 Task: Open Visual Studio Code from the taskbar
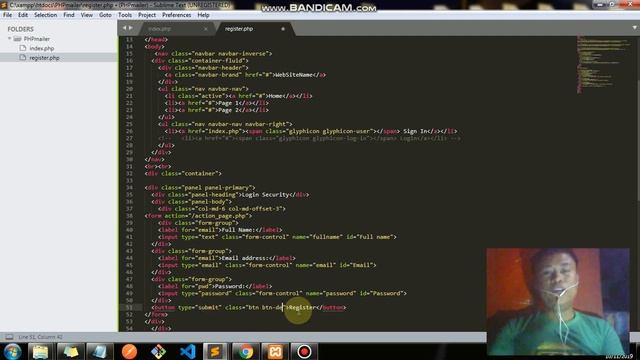click(188, 352)
